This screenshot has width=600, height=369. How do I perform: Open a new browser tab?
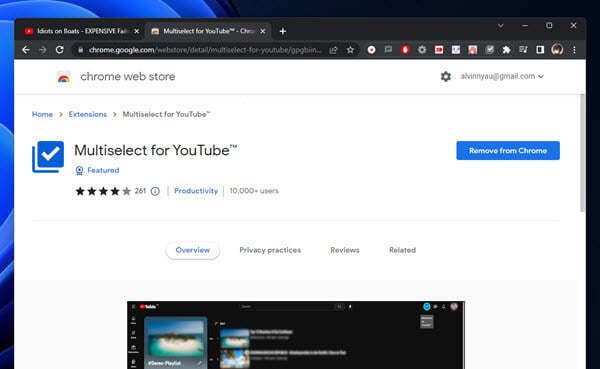pyautogui.click(x=283, y=31)
